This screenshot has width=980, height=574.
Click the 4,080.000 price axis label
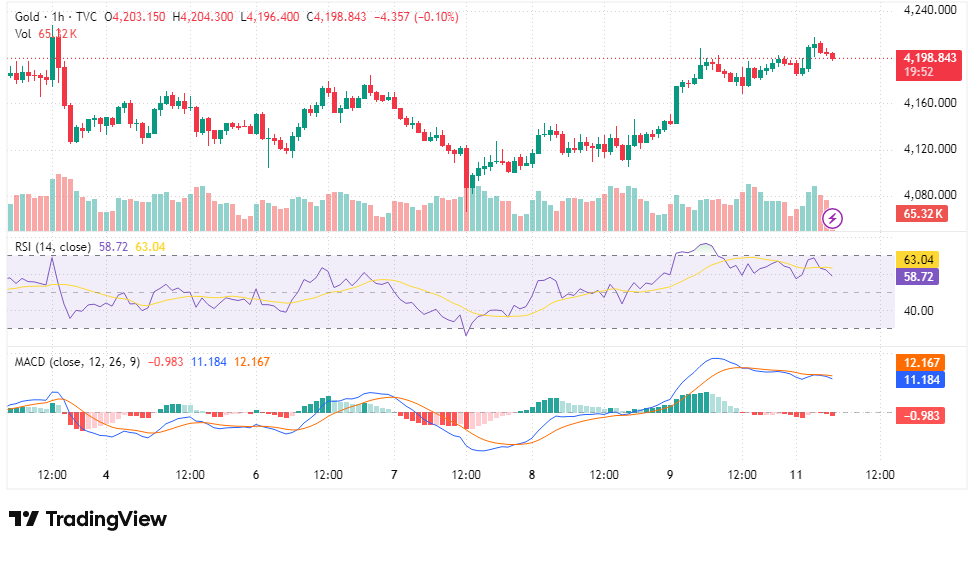930,195
